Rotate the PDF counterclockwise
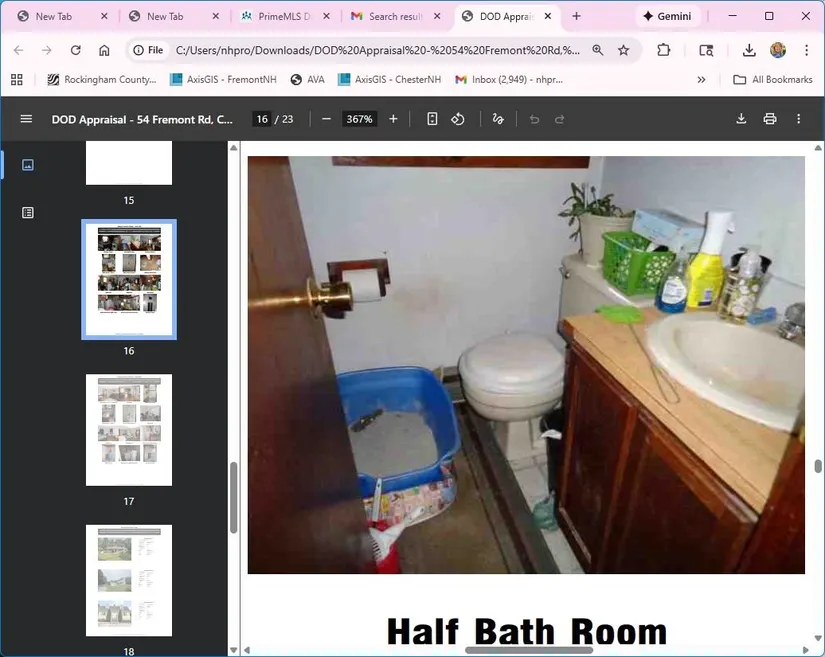825x657 pixels. tap(458, 119)
